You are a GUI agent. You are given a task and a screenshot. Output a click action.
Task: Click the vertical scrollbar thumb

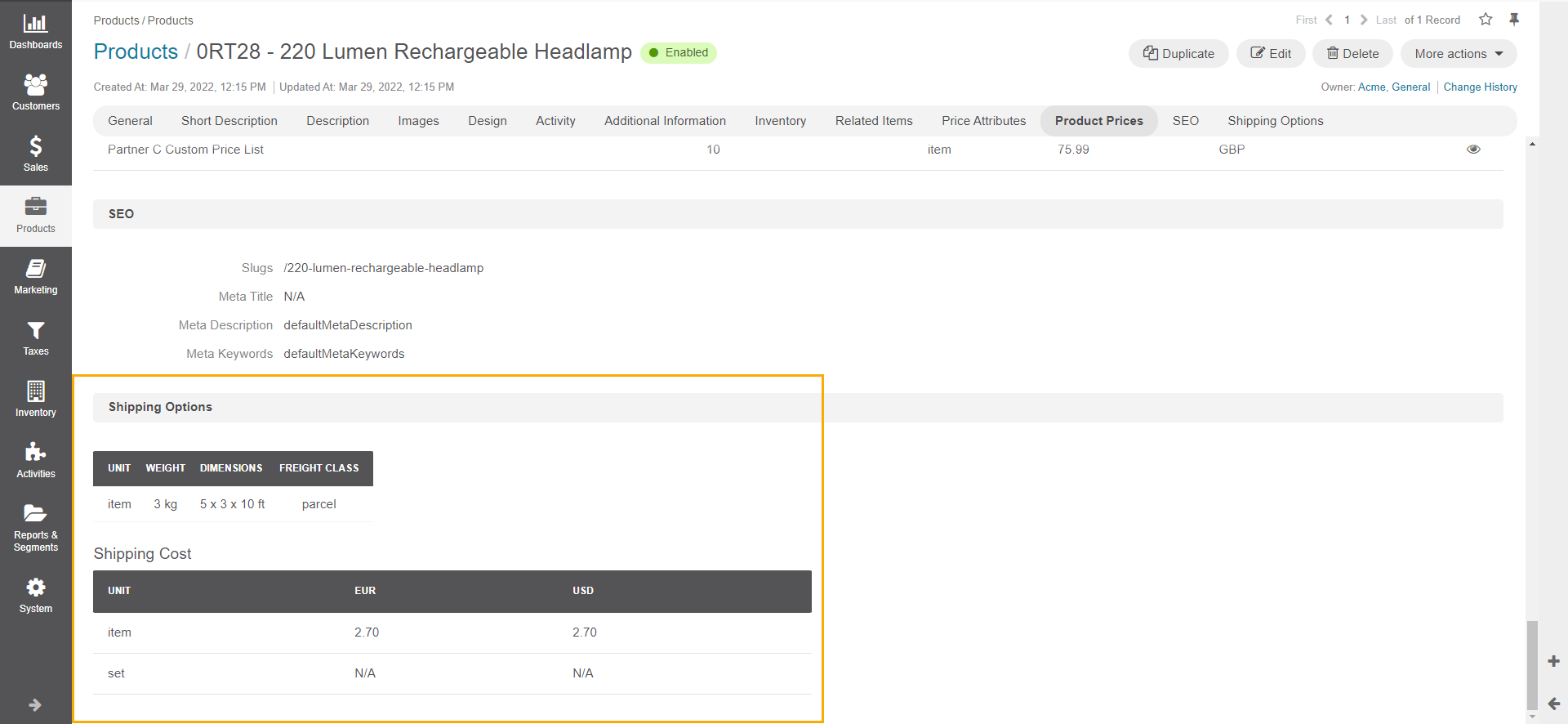pyautogui.click(x=1533, y=666)
